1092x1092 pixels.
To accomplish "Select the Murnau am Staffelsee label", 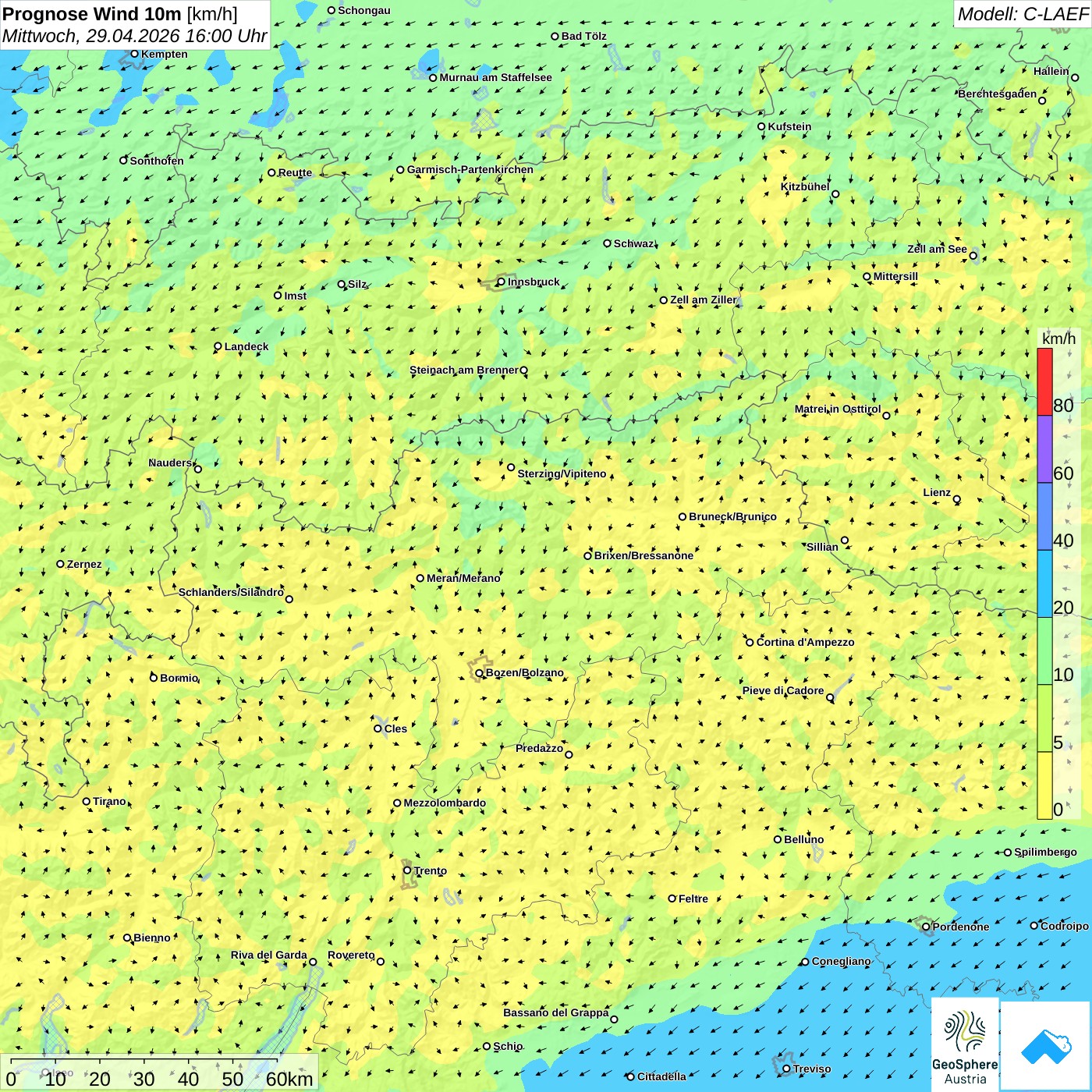I will [x=495, y=77].
